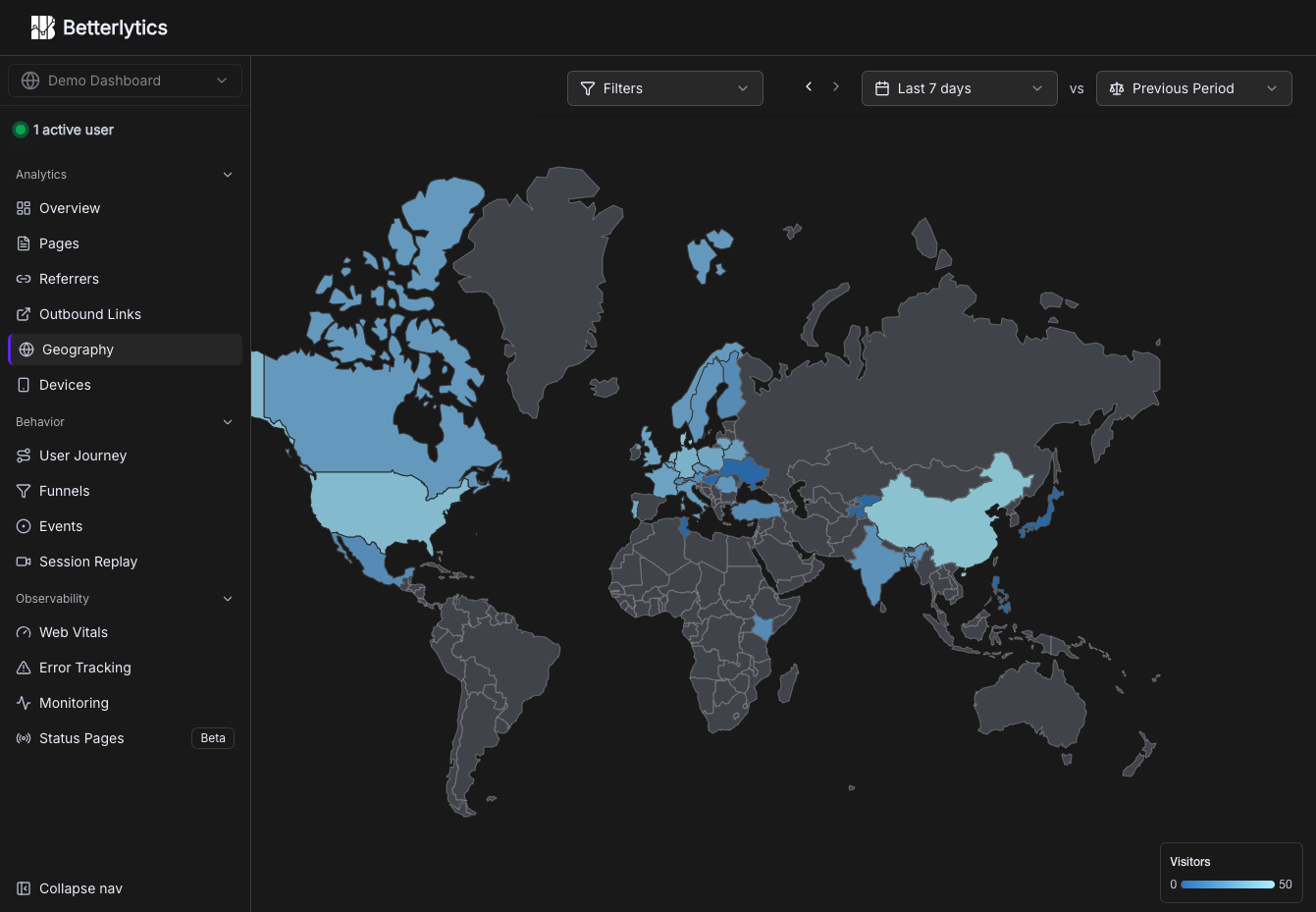Screen dimensions: 1316x912
Task: Click the Status Pages broadcast icon
Action: [x=24, y=738]
